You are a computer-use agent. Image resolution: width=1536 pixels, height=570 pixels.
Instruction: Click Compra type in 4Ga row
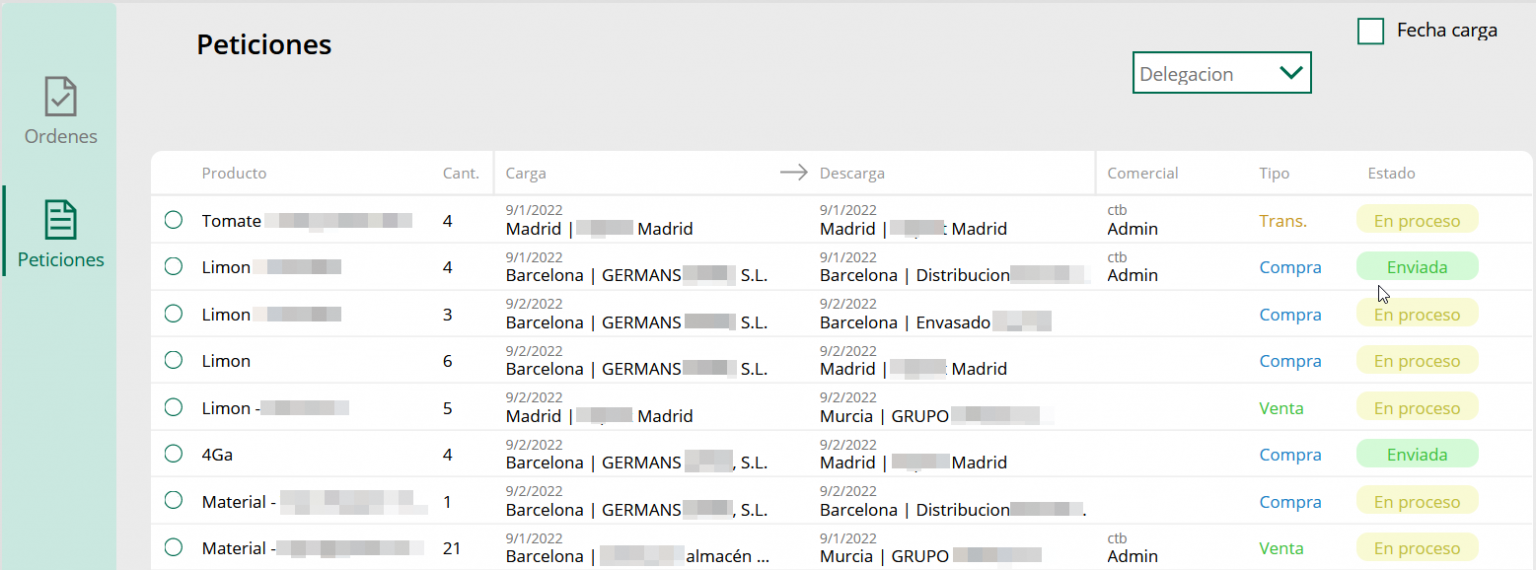[1290, 455]
